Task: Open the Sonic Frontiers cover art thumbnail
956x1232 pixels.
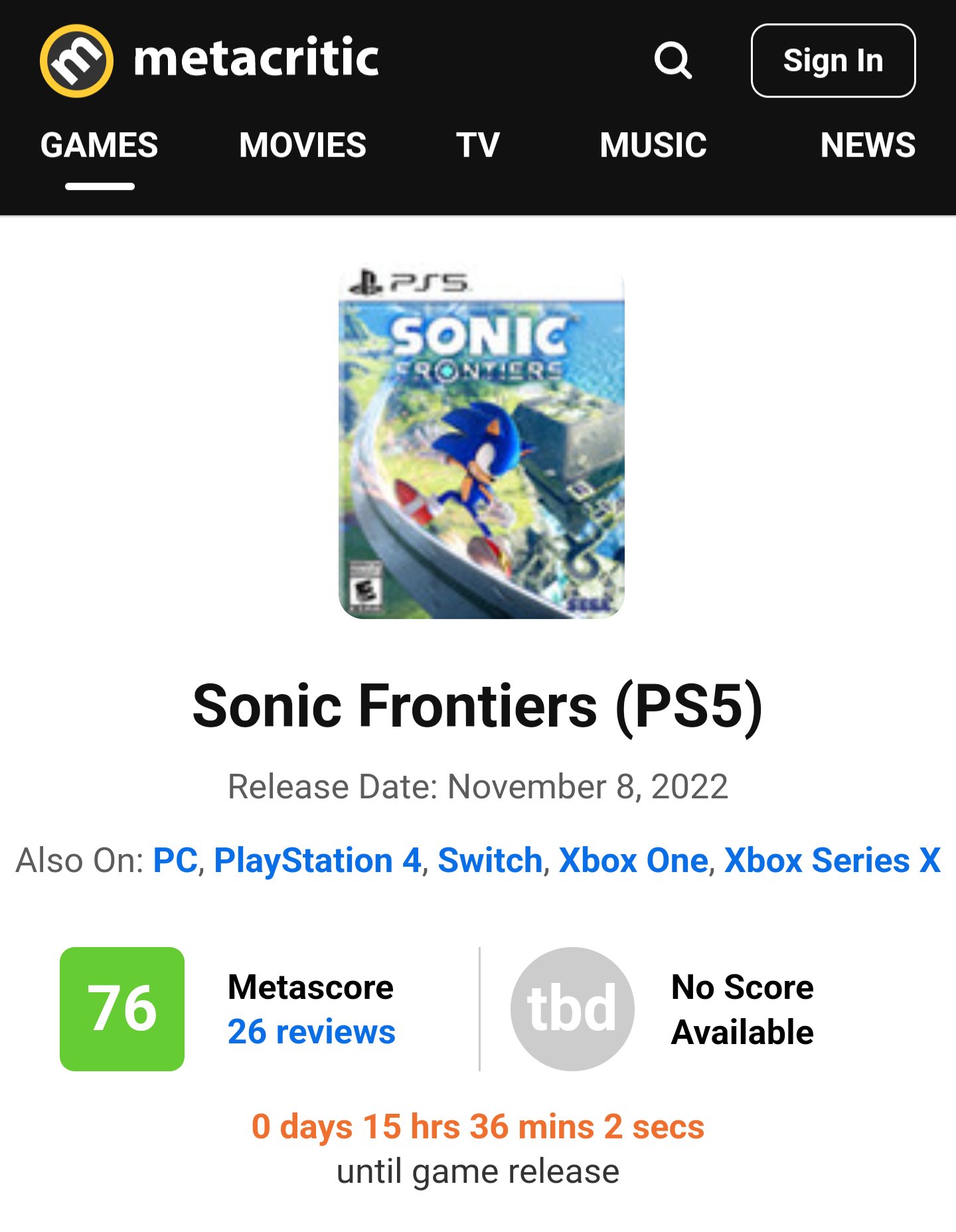Action: pos(481,442)
